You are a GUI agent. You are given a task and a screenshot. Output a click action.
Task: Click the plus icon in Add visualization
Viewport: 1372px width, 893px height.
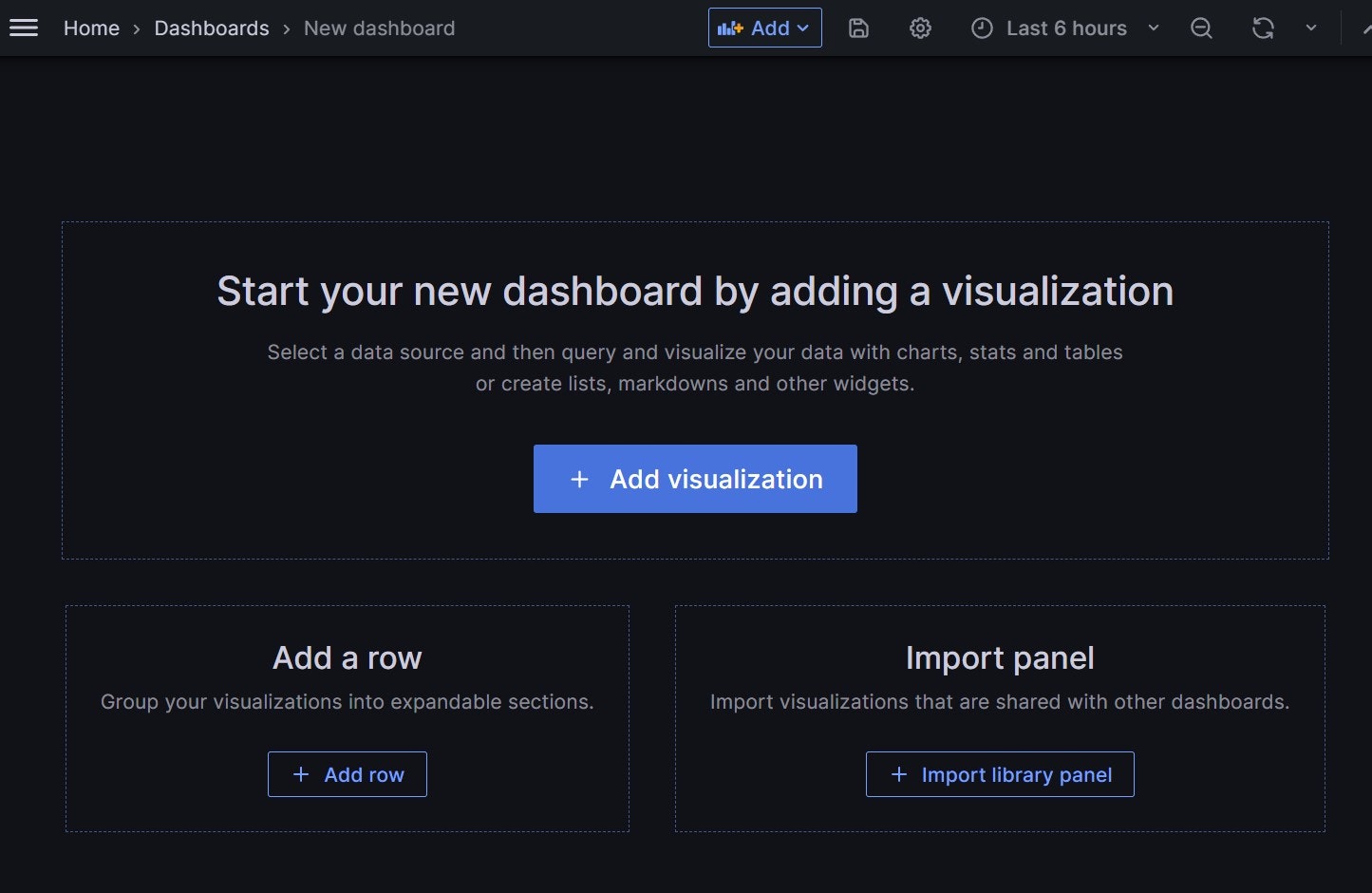(x=579, y=480)
